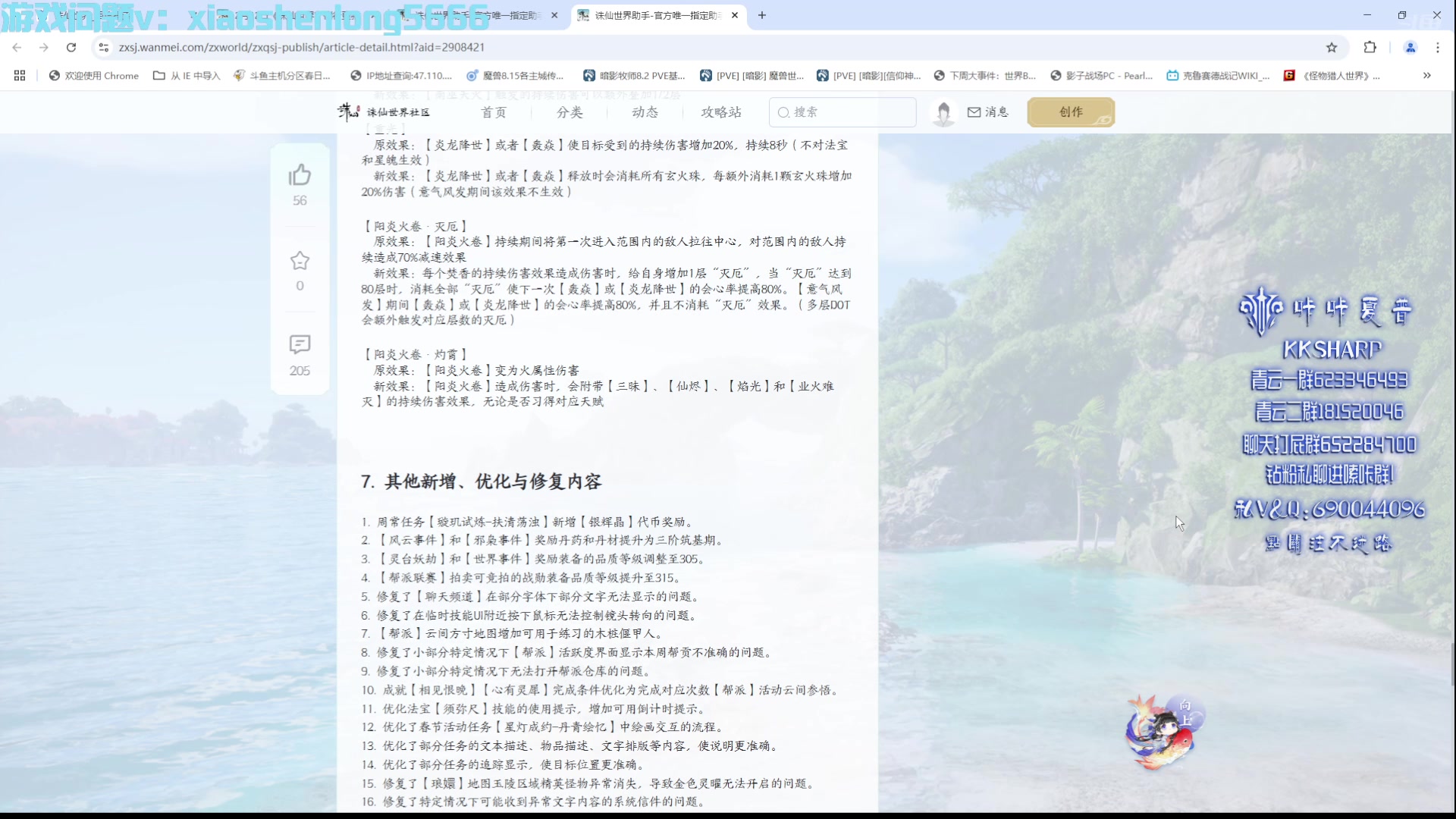Click the 创作 create button
Screen dimensions: 1456x819
(1071, 112)
